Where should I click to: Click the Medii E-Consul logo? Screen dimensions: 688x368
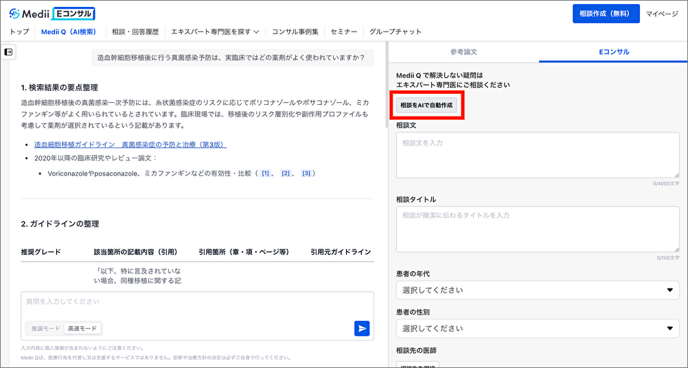[52, 14]
